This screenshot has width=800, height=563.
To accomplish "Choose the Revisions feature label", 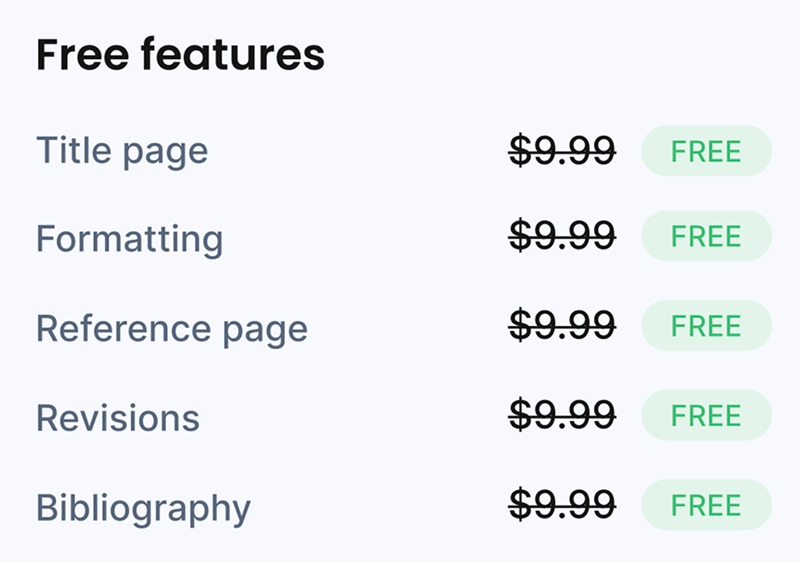I will tap(118, 417).
